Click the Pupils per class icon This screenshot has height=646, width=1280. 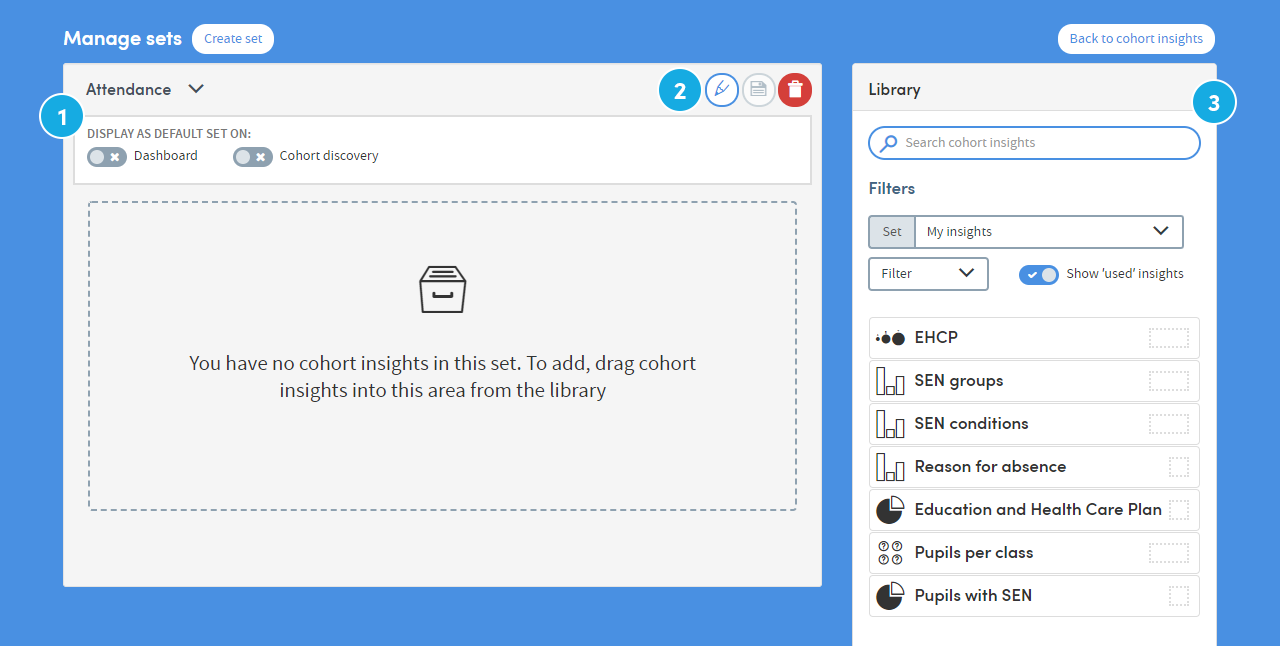coord(890,553)
